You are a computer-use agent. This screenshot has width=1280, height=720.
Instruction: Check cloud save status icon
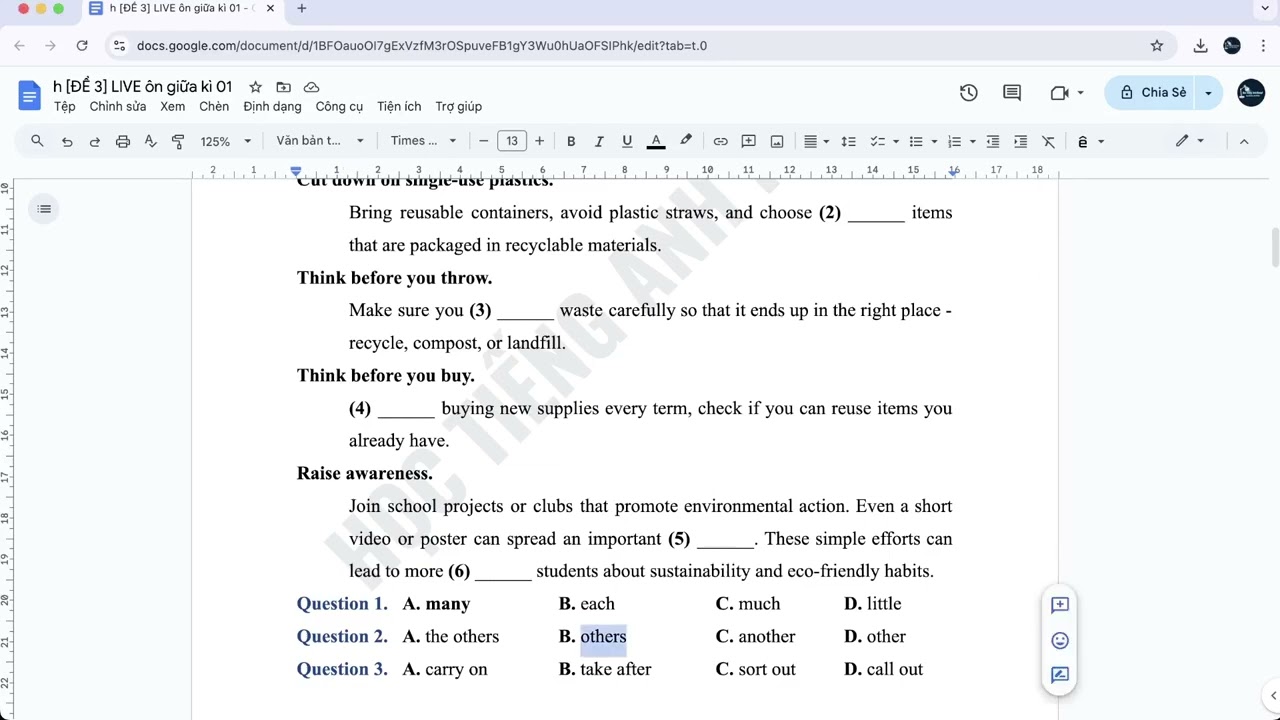click(312, 87)
